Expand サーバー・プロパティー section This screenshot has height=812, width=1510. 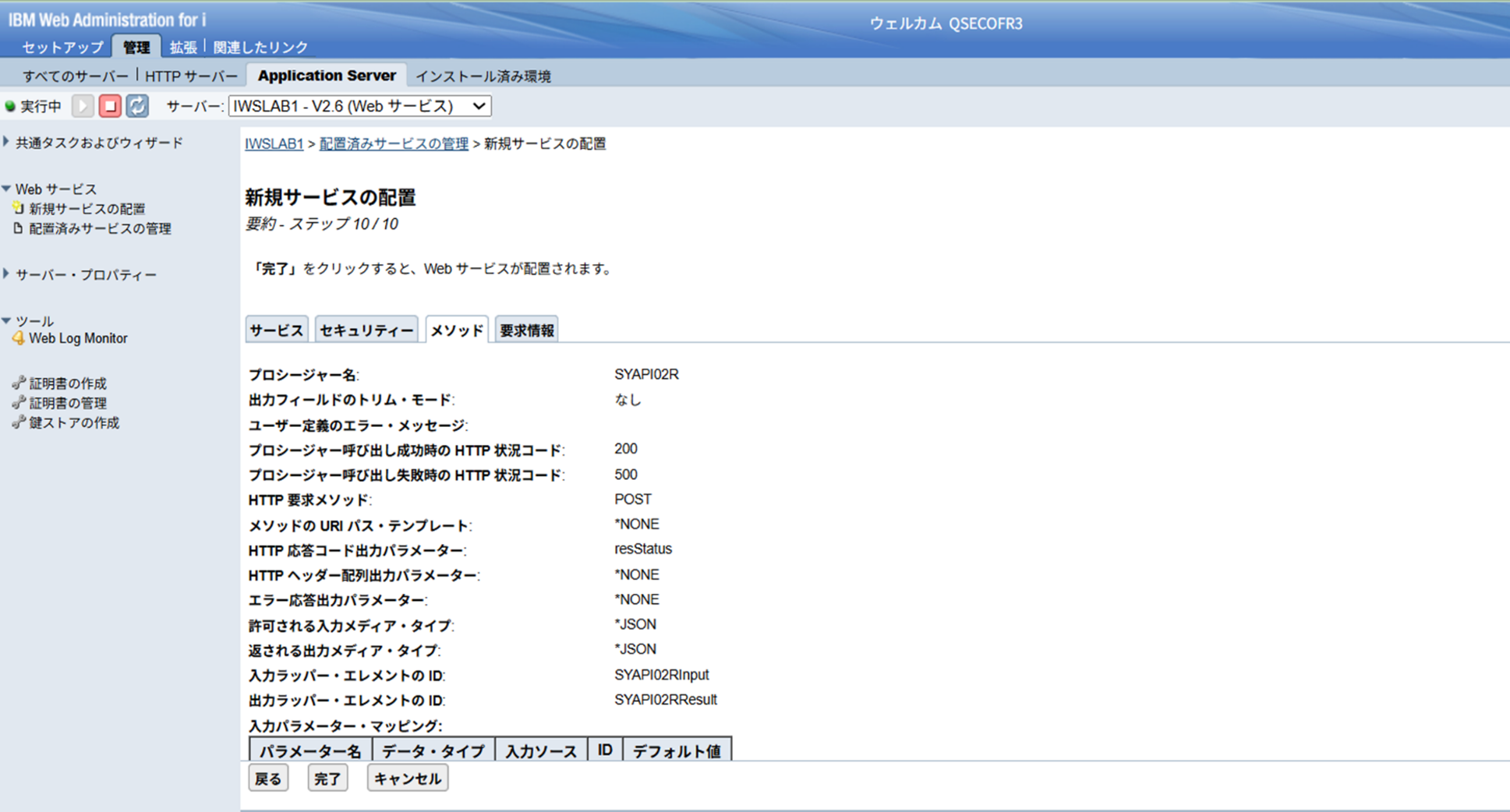click(x=7, y=274)
